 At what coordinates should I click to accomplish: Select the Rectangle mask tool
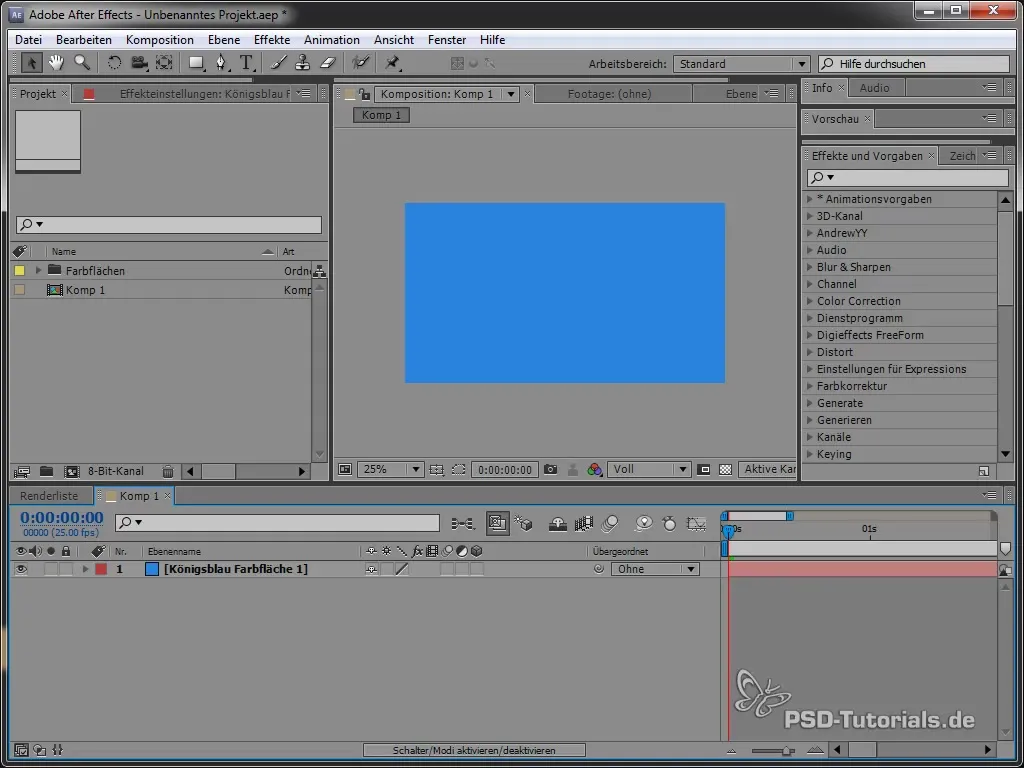pyautogui.click(x=196, y=63)
